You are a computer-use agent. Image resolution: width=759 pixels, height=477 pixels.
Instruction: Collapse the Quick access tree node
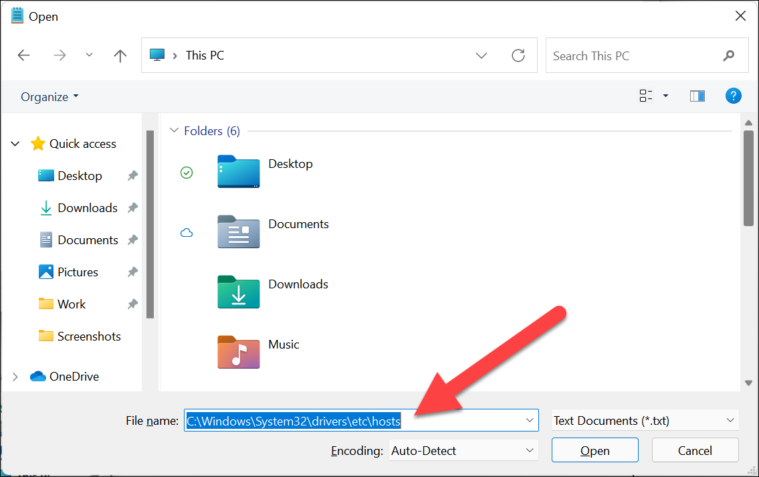(15, 144)
